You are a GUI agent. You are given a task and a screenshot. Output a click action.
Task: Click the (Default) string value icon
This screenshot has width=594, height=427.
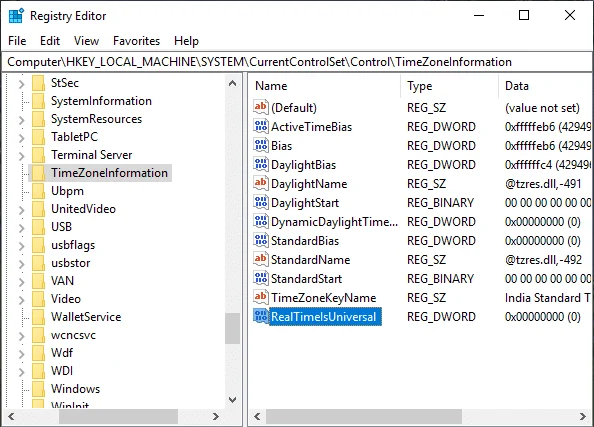click(261, 107)
